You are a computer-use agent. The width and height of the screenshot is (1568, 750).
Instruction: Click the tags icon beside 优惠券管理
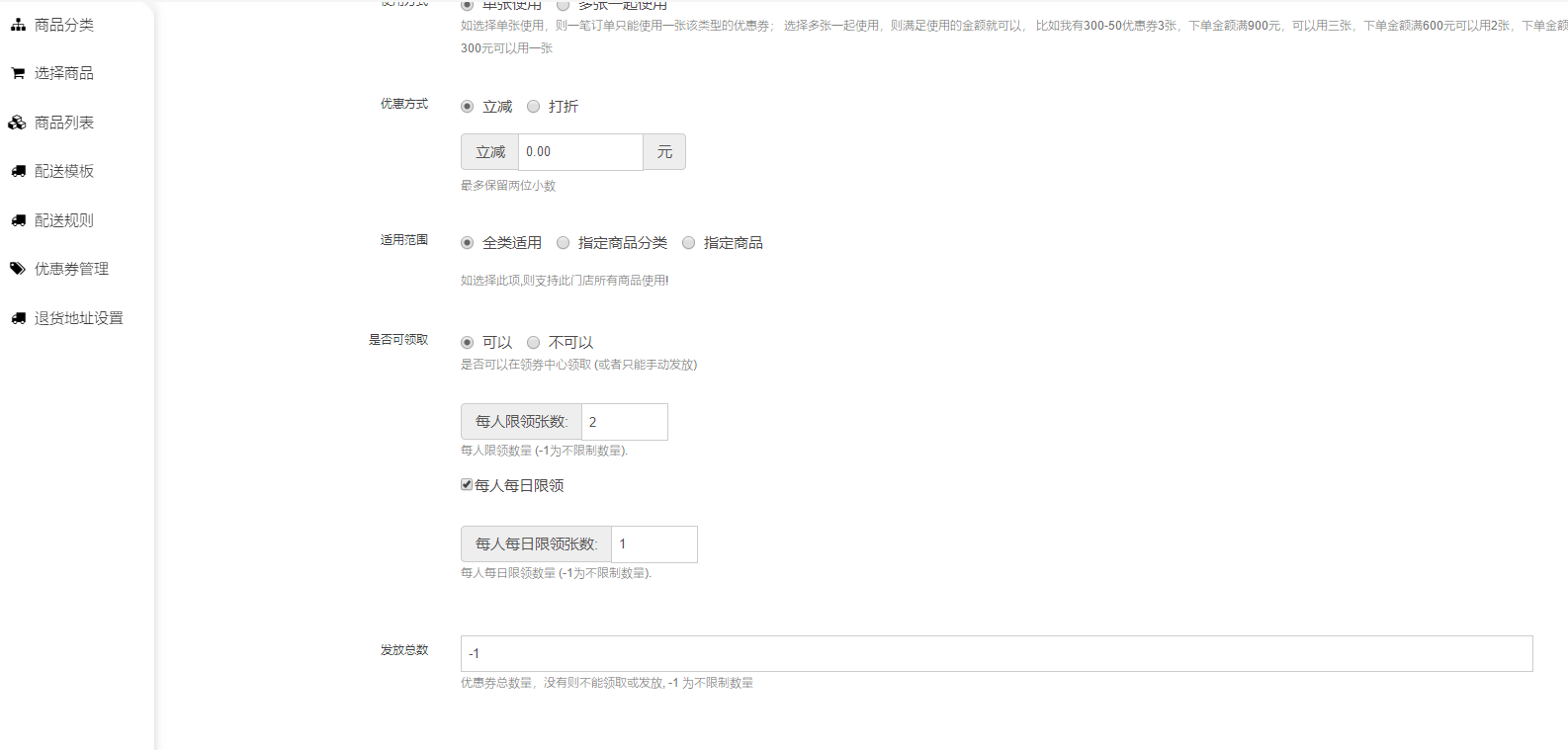click(x=18, y=269)
